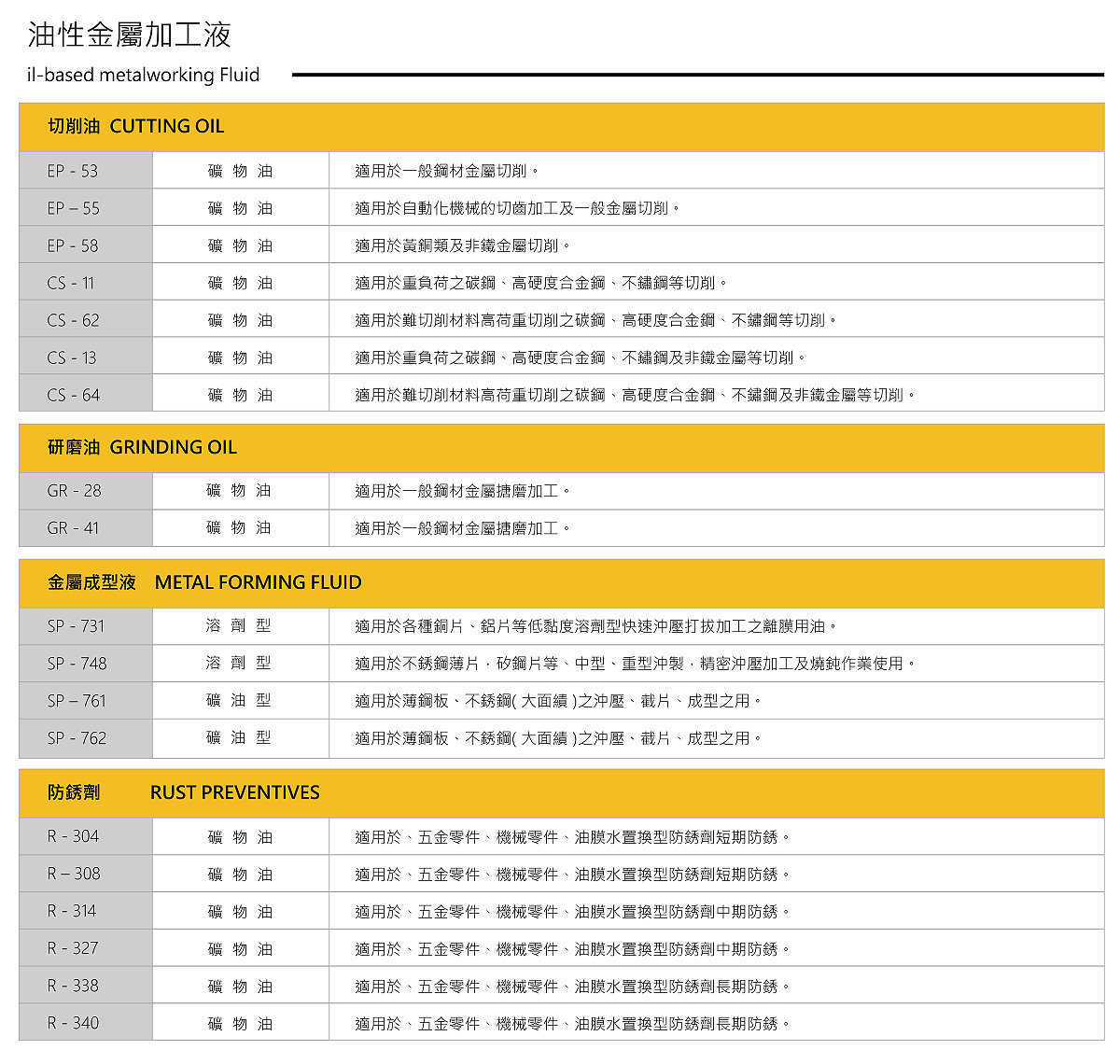Click the R – 308 product code

click(74, 874)
